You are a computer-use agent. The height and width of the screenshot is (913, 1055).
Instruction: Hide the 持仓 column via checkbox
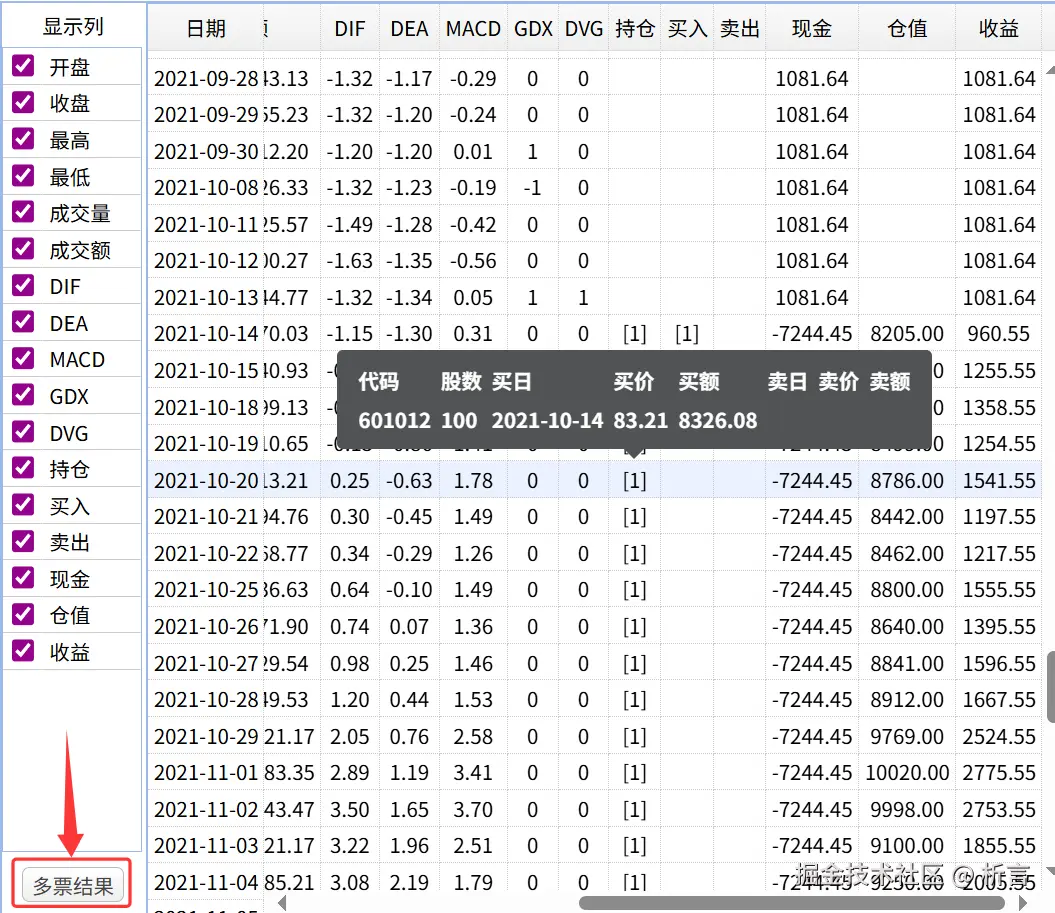click(23, 468)
